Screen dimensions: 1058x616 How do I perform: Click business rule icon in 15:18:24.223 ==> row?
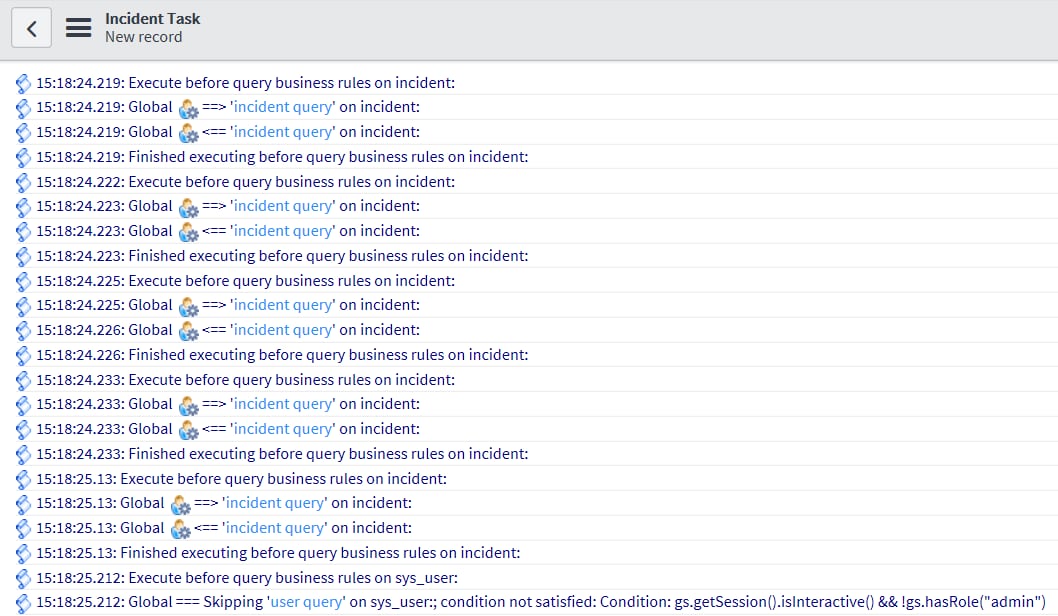click(x=189, y=208)
